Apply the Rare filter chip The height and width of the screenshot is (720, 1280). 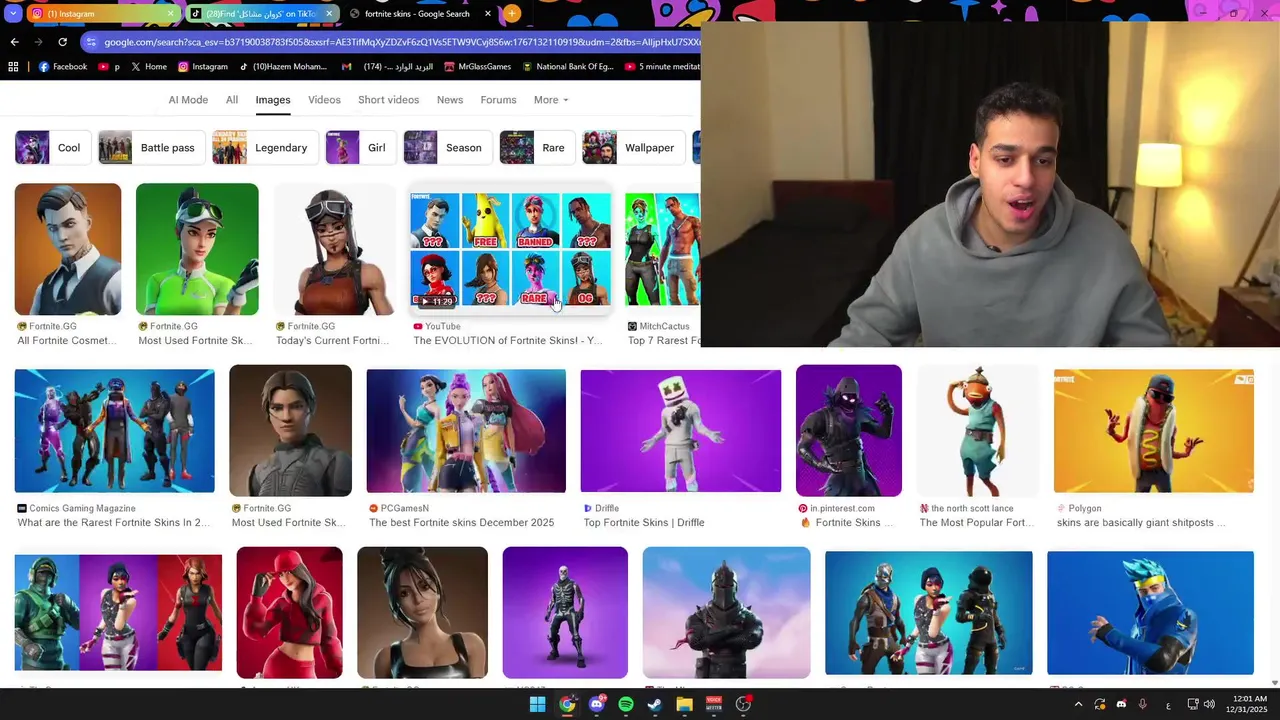537,148
